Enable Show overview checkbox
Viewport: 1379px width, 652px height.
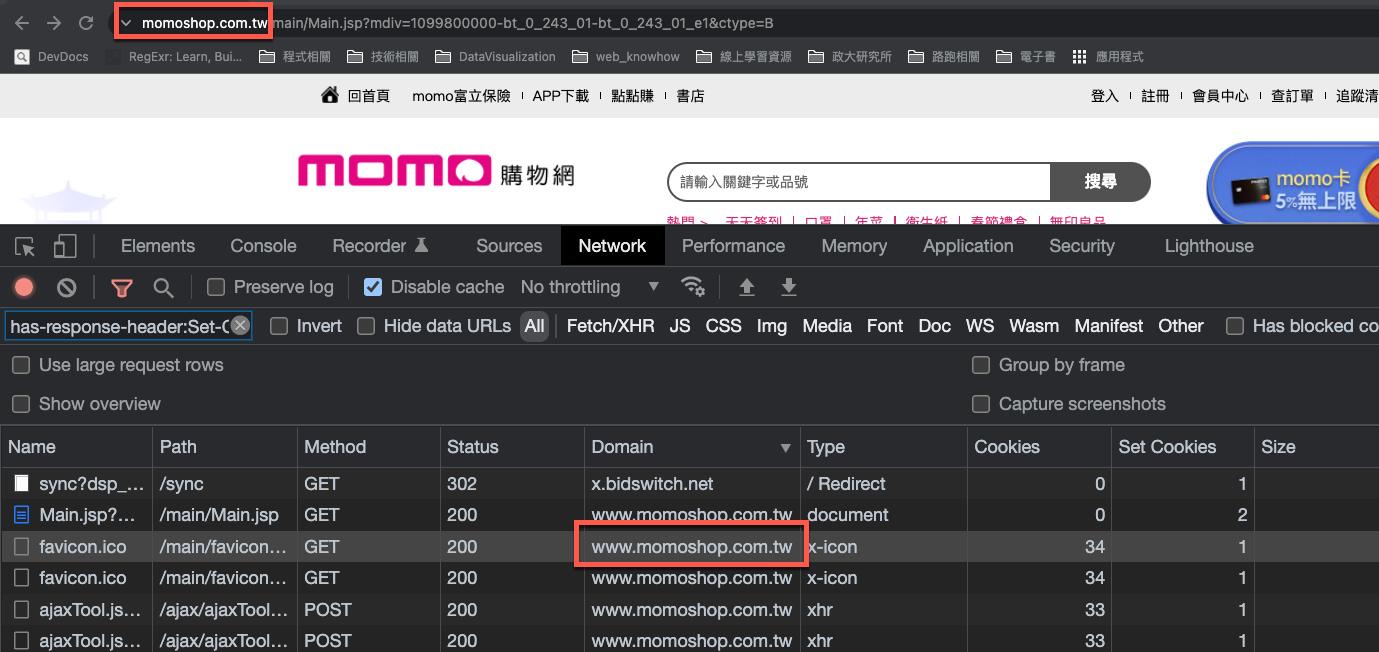point(20,404)
